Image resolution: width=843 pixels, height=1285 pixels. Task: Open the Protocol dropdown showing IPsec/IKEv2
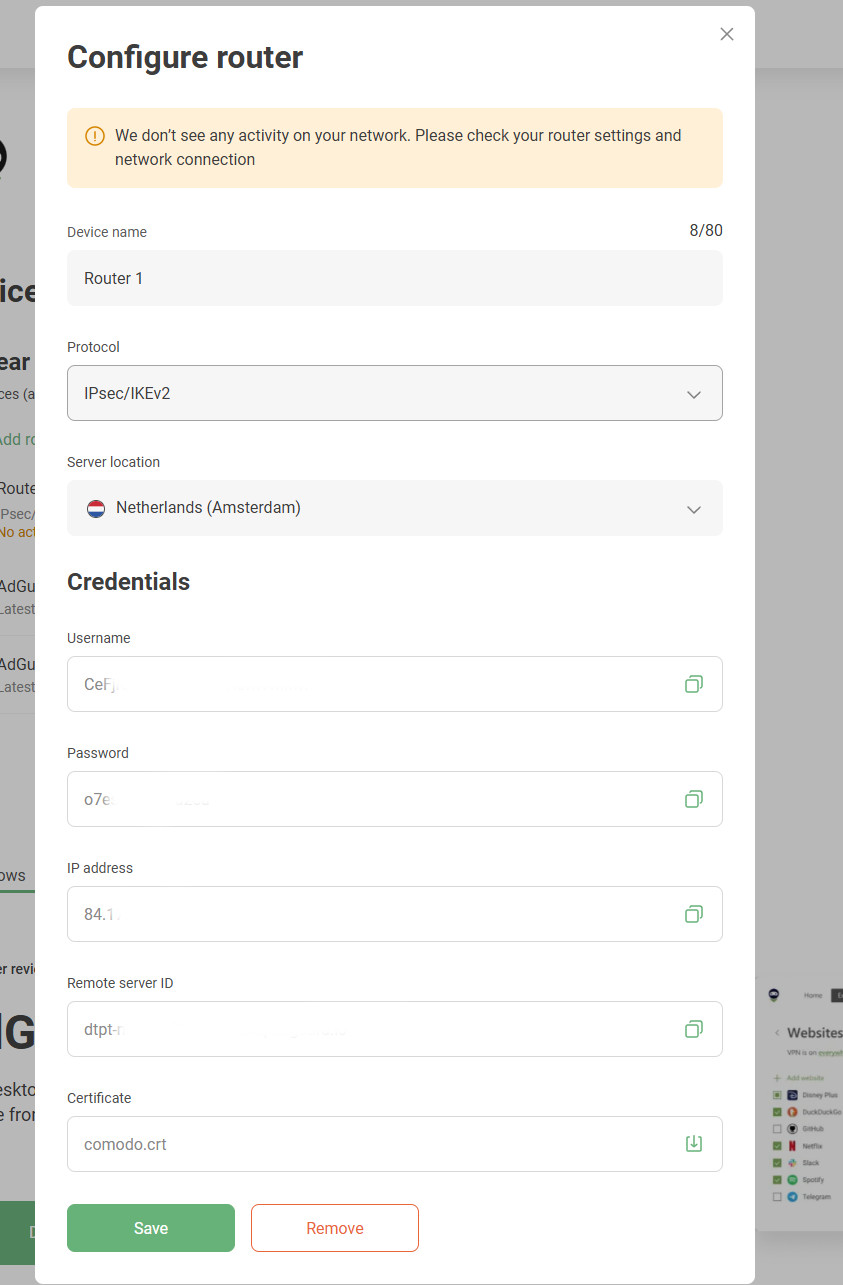click(394, 393)
